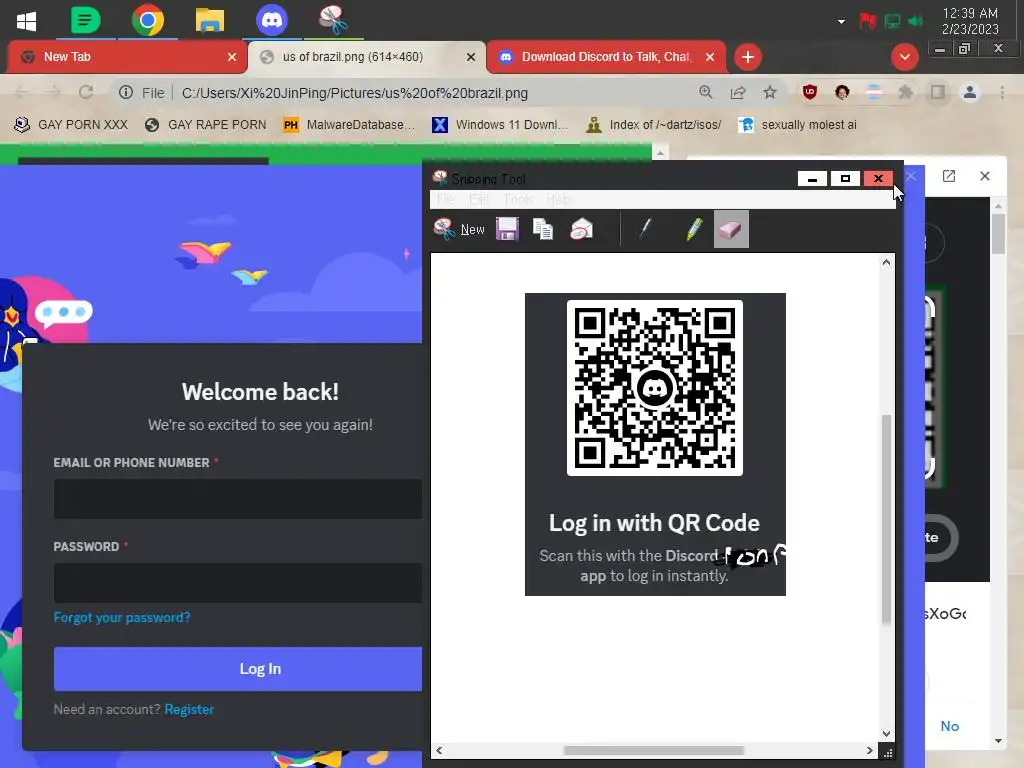Send the snip via the envelope icon
Viewport: 1024px width, 768px height.
coord(581,229)
